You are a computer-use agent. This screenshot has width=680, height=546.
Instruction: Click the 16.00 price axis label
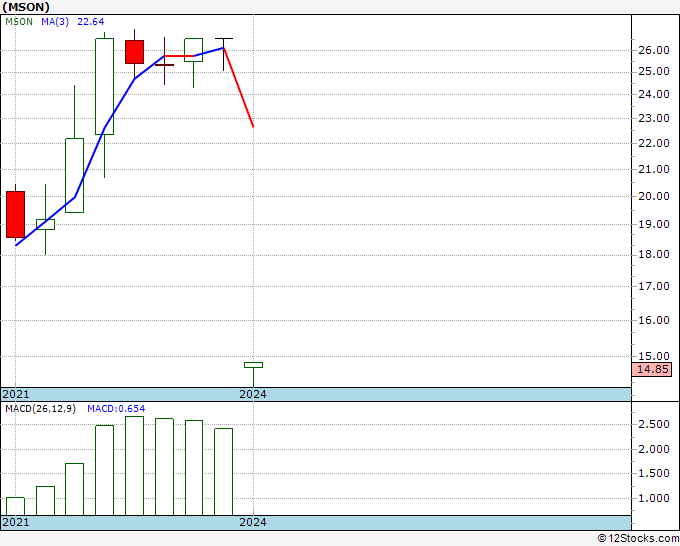pyautogui.click(x=654, y=320)
